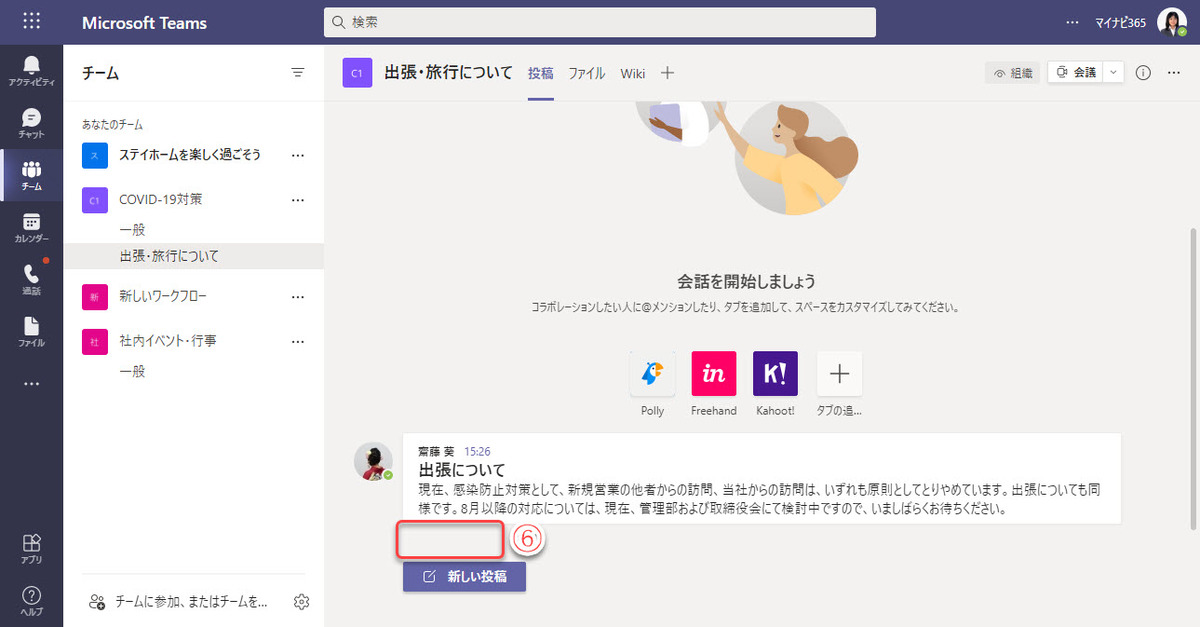The width and height of the screenshot is (1200, 627).
Task: Start a meeting with 会議 button
Action: point(1075,73)
